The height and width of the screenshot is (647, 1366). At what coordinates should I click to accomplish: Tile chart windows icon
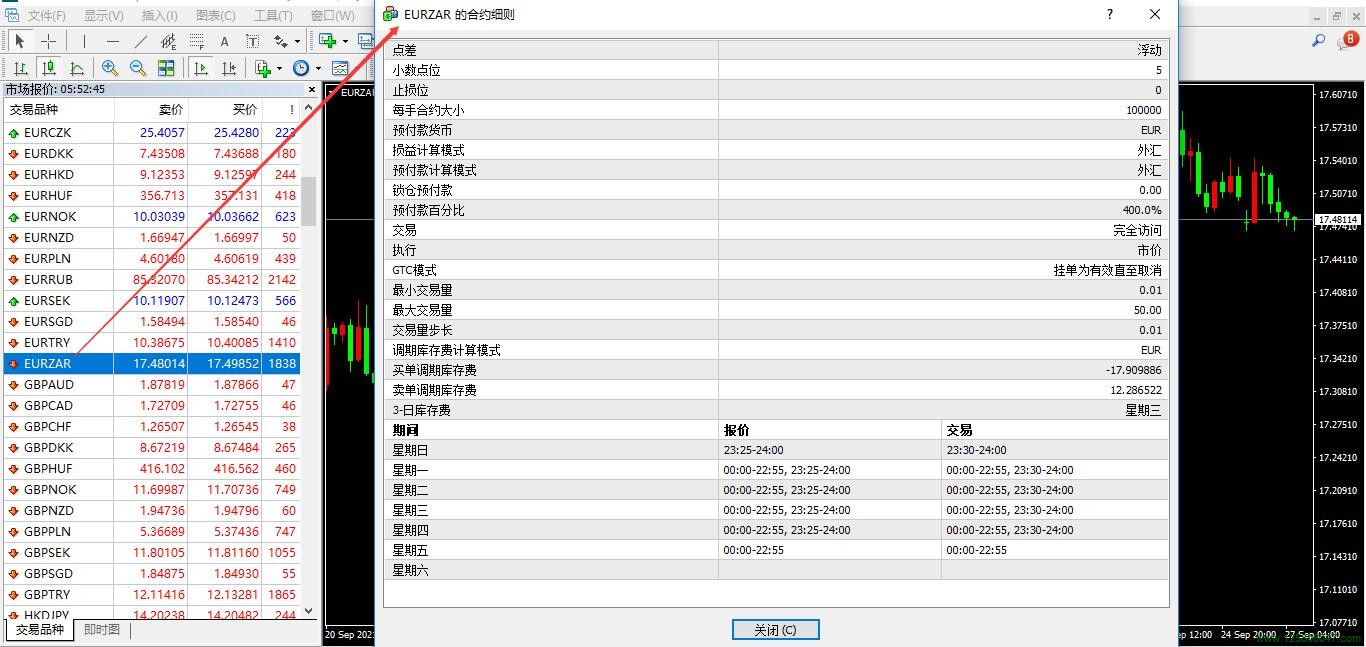pos(166,68)
